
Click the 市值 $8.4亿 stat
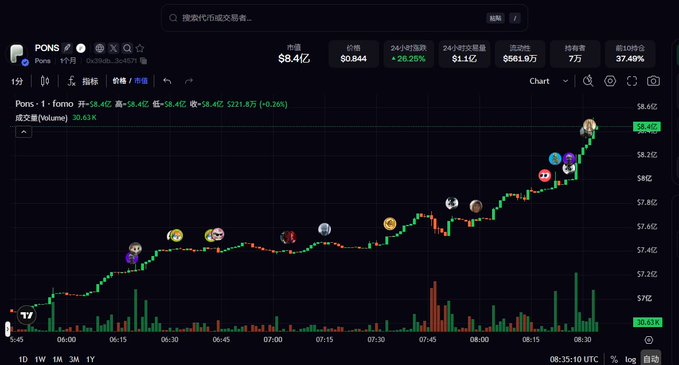point(294,54)
